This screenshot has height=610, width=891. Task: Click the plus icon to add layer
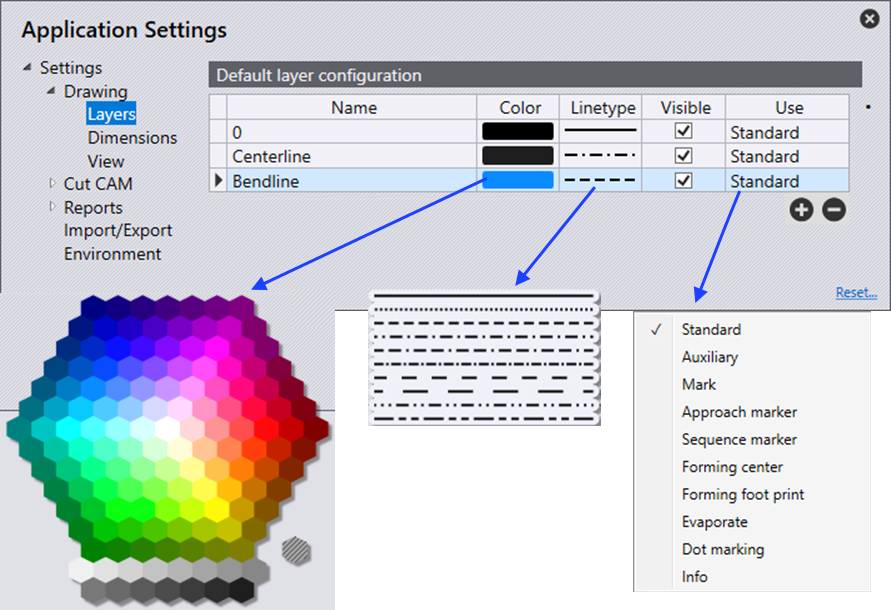[x=801, y=210]
